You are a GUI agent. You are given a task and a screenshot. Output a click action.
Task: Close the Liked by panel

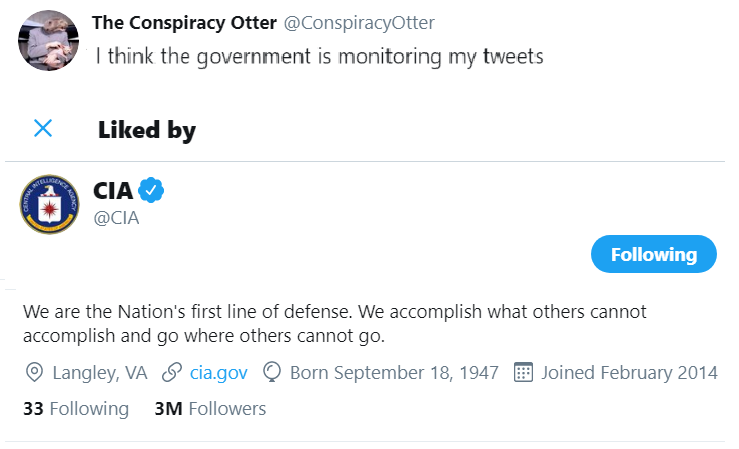(43, 128)
